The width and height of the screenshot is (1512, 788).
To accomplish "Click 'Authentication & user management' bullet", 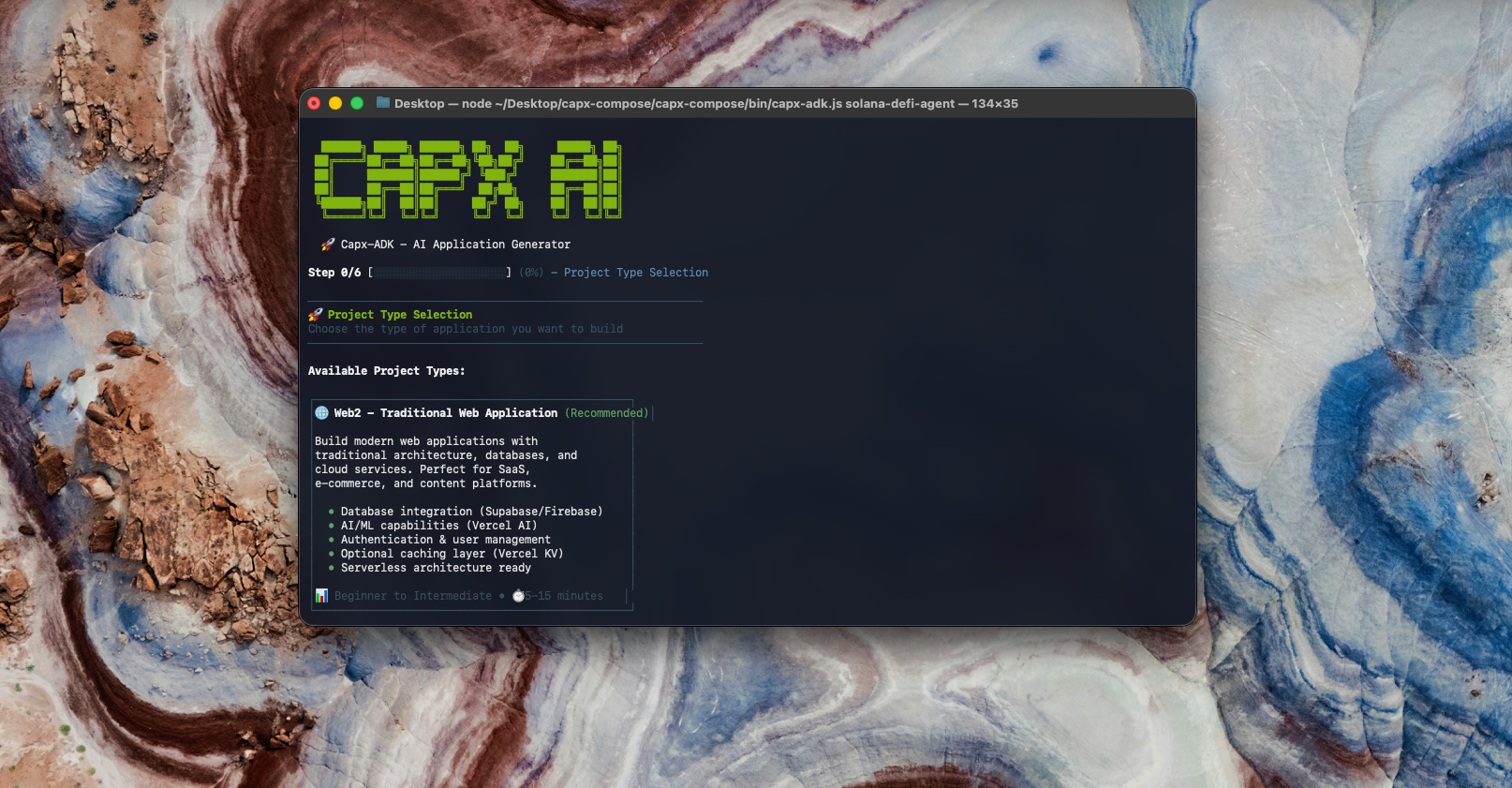I will point(445,540).
